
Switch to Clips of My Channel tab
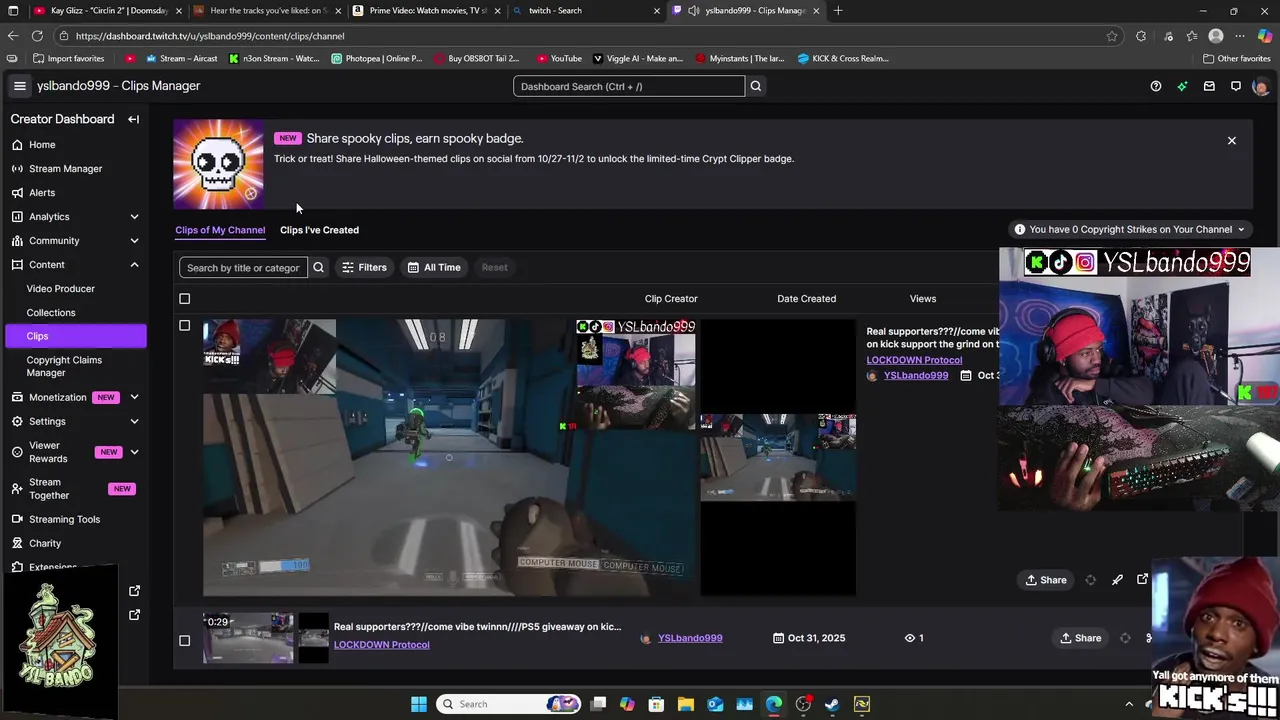220,230
